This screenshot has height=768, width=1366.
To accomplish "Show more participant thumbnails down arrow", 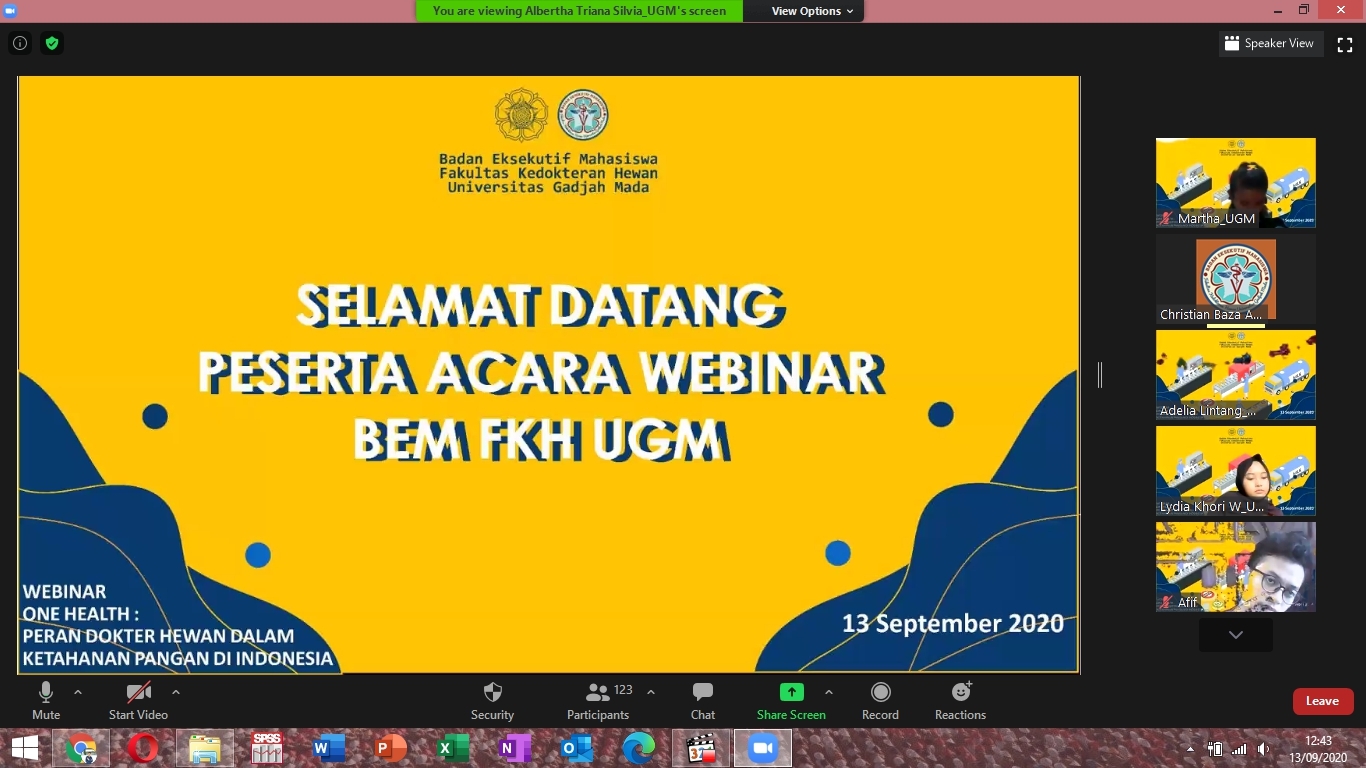I will point(1236,635).
